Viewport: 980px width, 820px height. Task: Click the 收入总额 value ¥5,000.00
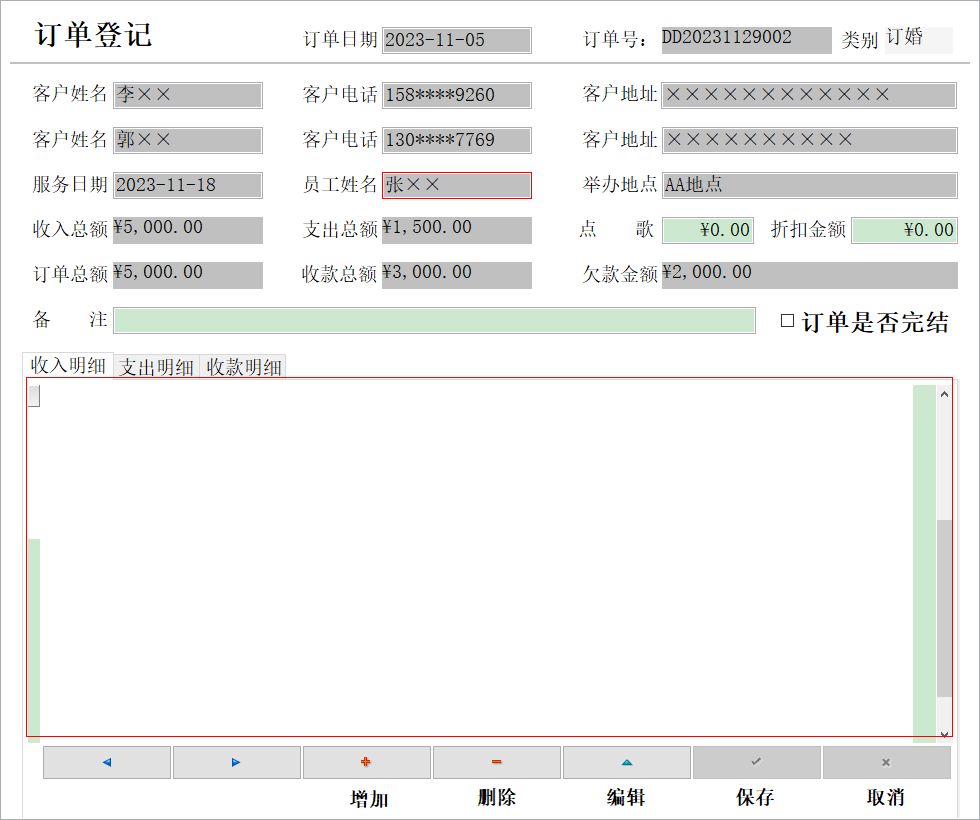coord(188,230)
